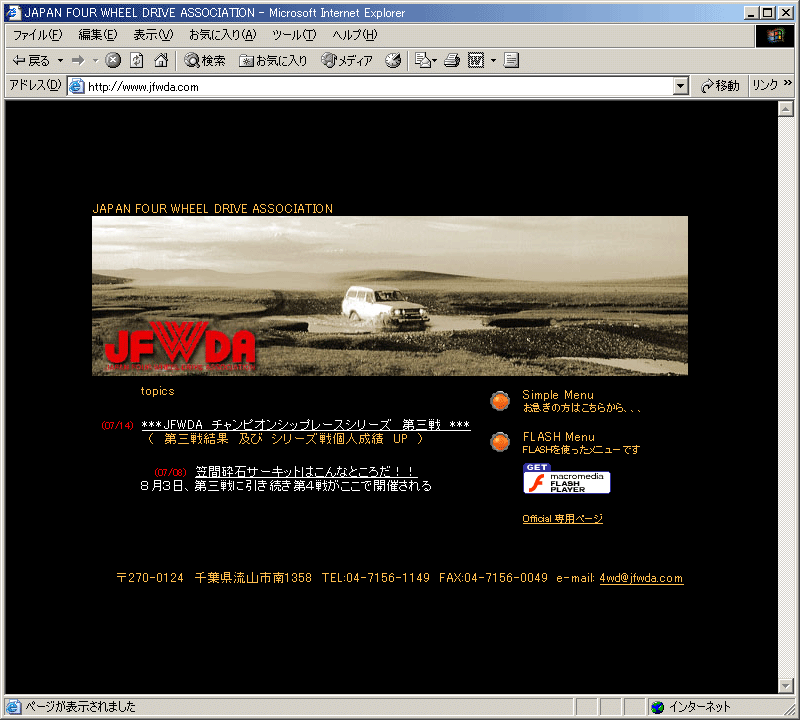800x720 pixels.
Task: Click the Links (リンク) toolbar label
Action: click(765, 85)
